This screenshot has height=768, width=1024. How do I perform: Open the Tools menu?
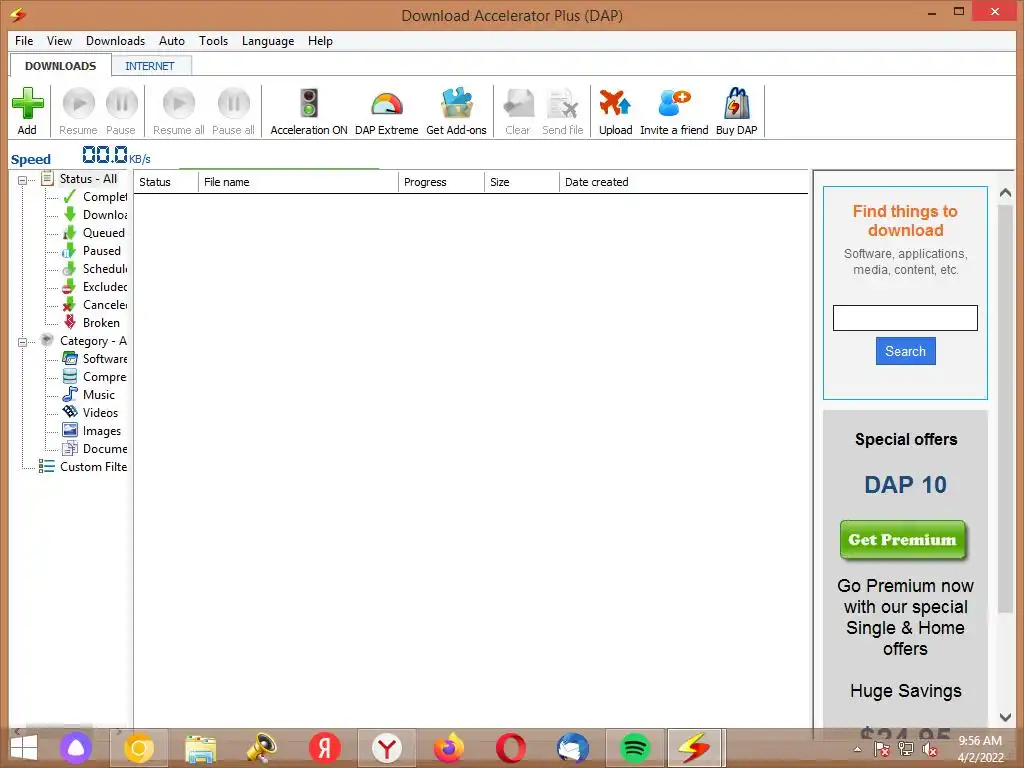tap(214, 40)
